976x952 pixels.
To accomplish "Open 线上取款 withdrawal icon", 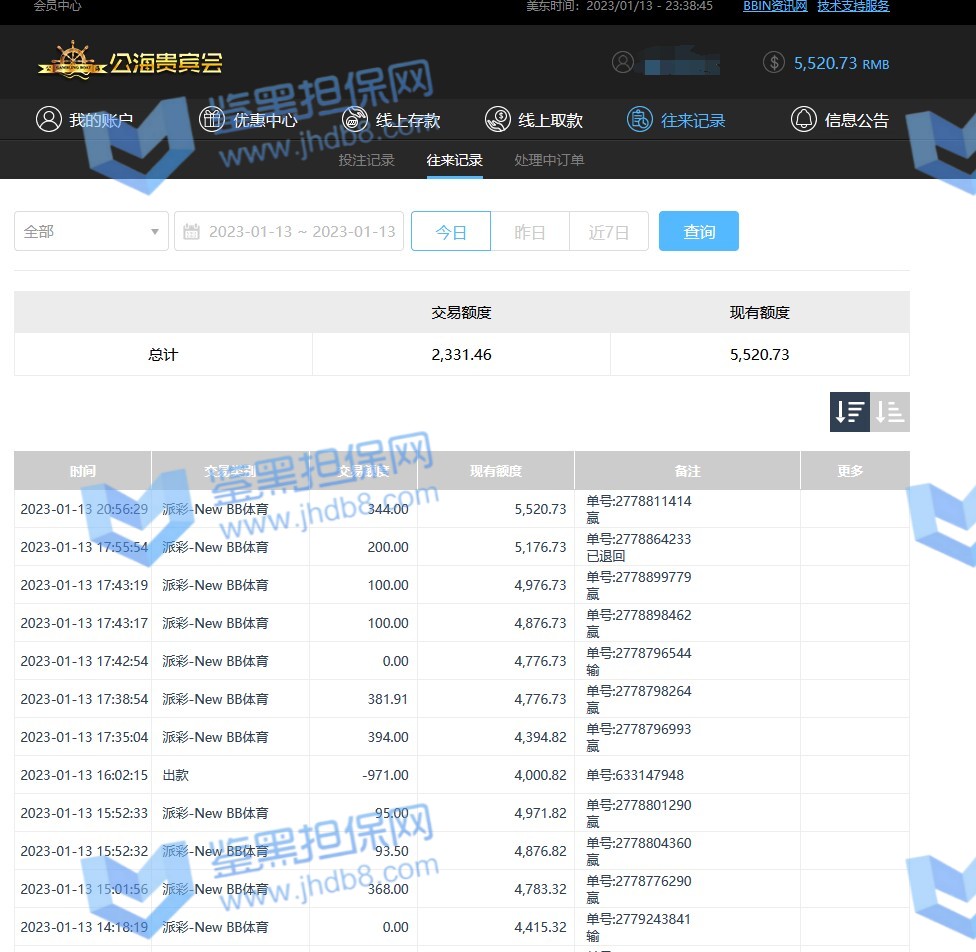I will [x=498, y=119].
